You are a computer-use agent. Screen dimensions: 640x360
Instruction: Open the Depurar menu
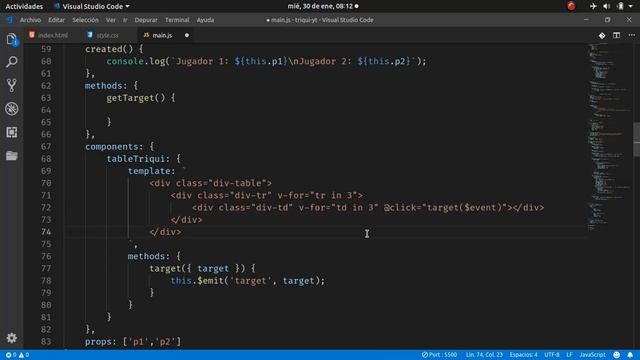pos(146,20)
